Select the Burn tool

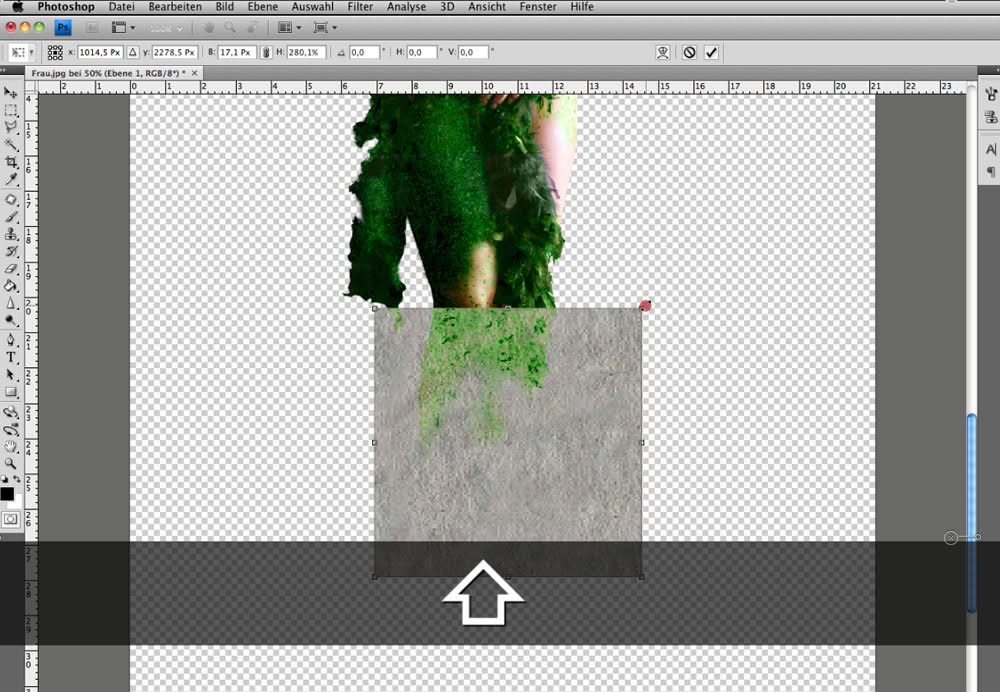pyautogui.click(x=10, y=320)
